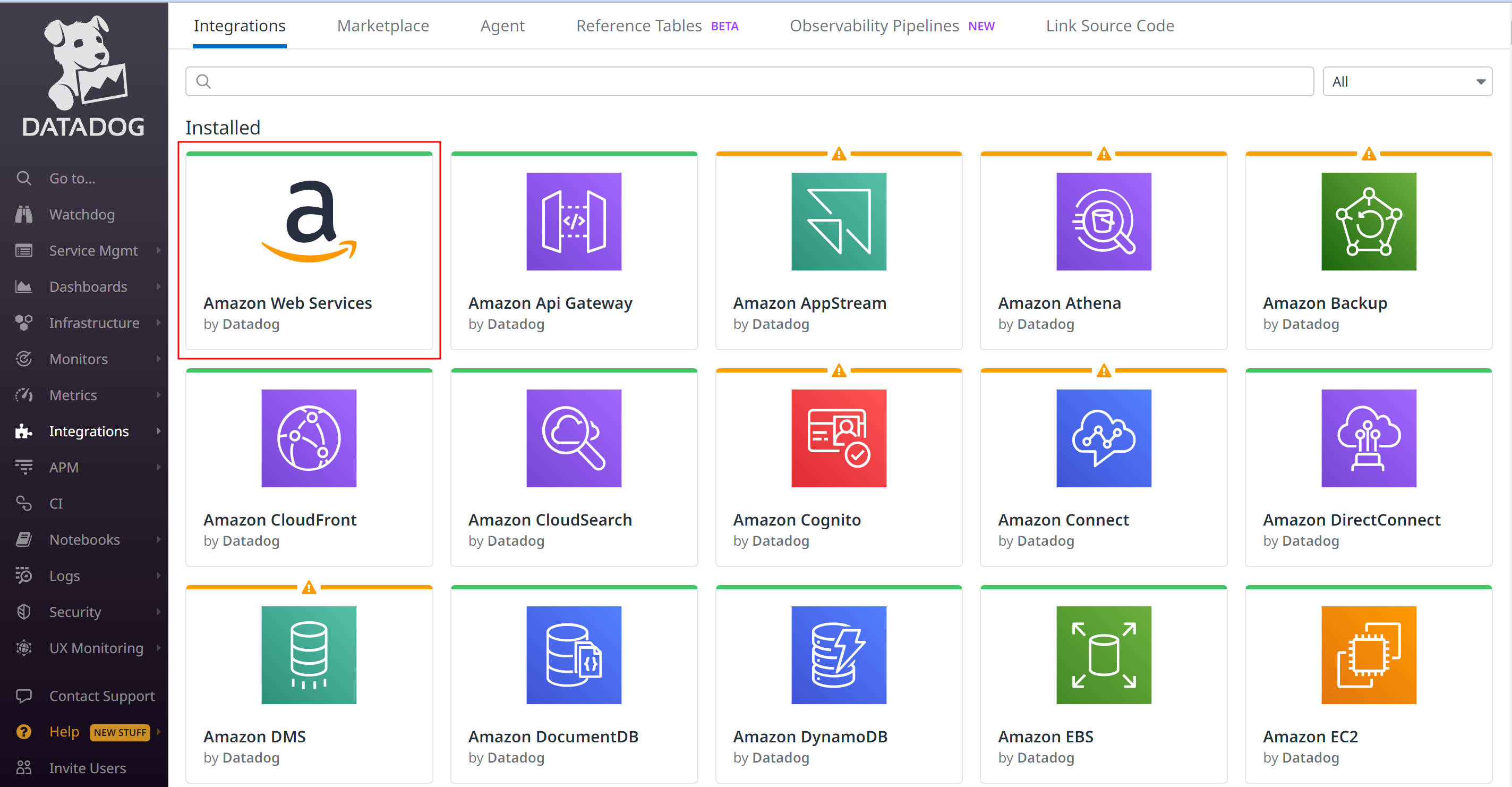Open the Amazon Athena integration tile icon

pos(1103,222)
